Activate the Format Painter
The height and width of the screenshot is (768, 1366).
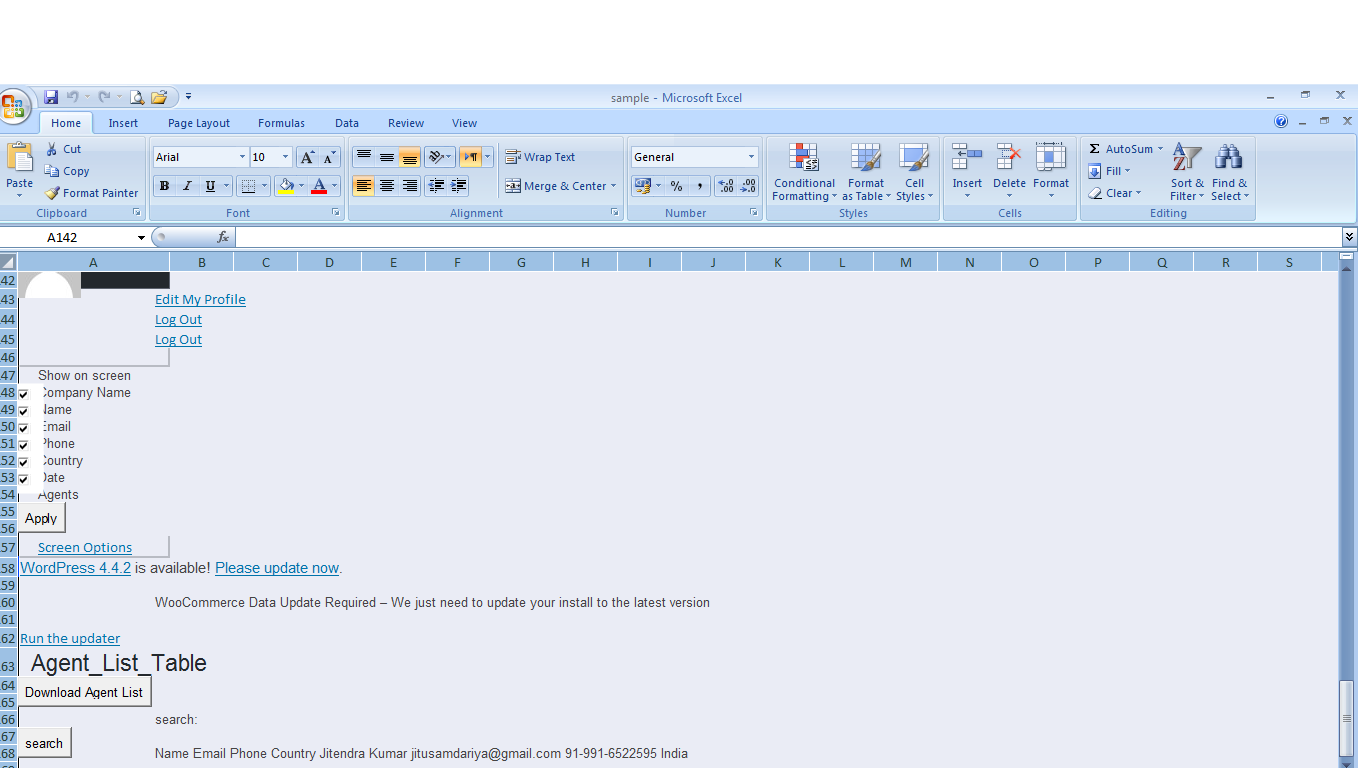[x=91, y=193]
